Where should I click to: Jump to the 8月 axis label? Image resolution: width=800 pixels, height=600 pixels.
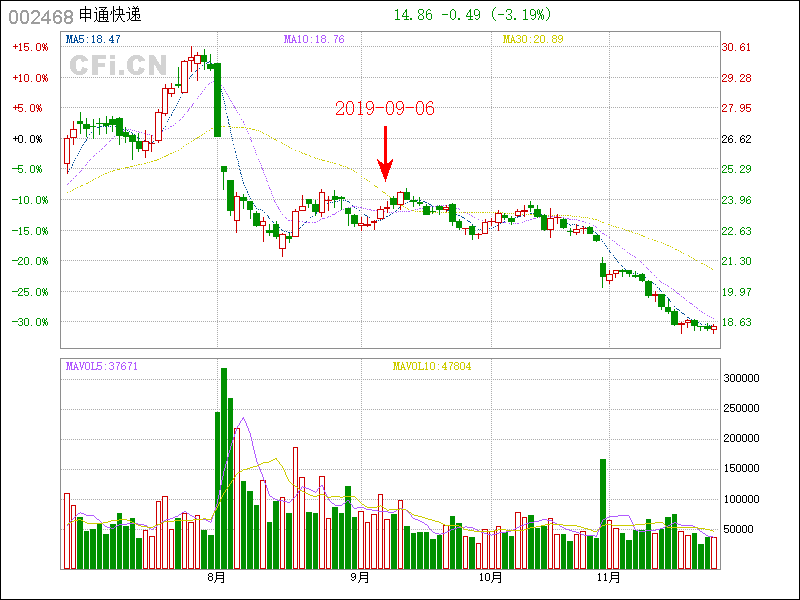tap(217, 577)
